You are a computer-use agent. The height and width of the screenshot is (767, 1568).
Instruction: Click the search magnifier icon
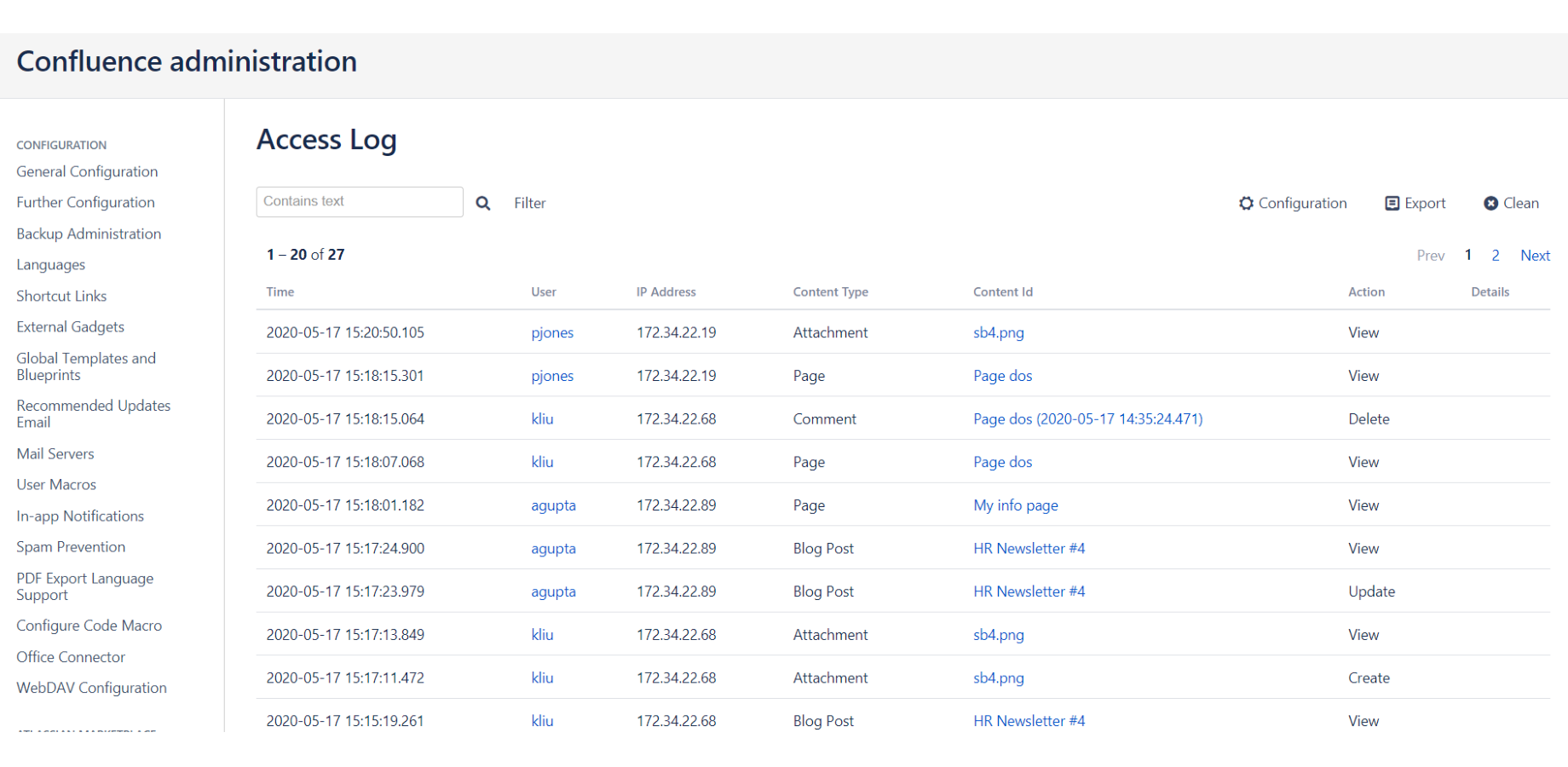[482, 203]
